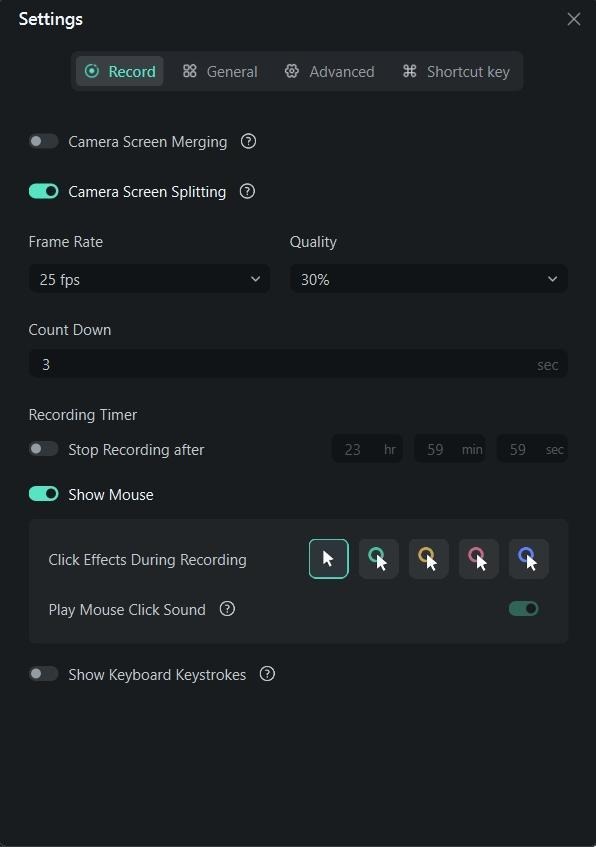Select the plain cursor click effect

pos(329,559)
